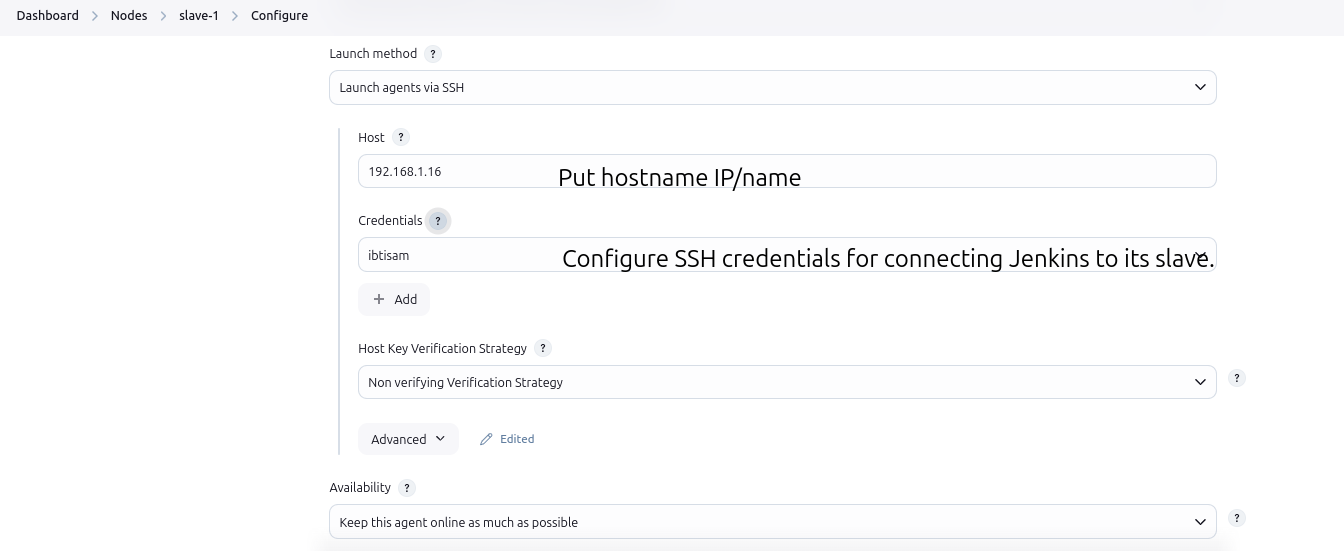Click help icon right of Availability dropdown
This screenshot has width=1344, height=551.
(x=1236, y=518)
